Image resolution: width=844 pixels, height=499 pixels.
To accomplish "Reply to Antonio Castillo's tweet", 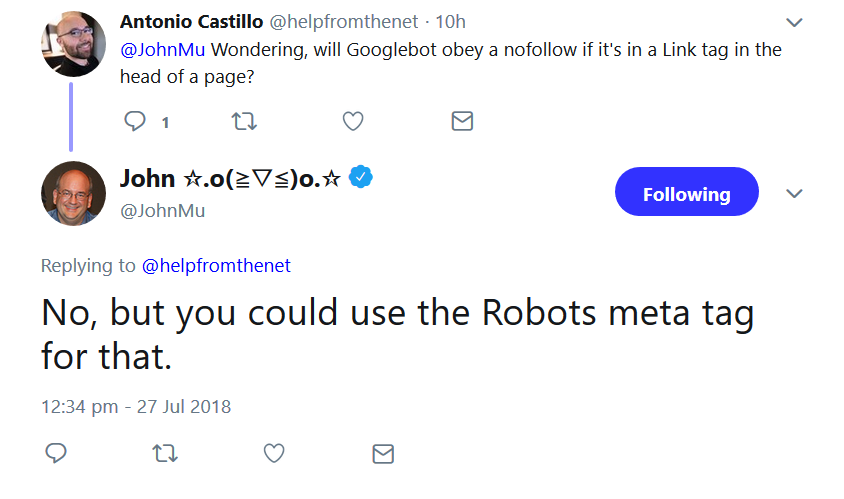I will point(135,122).
